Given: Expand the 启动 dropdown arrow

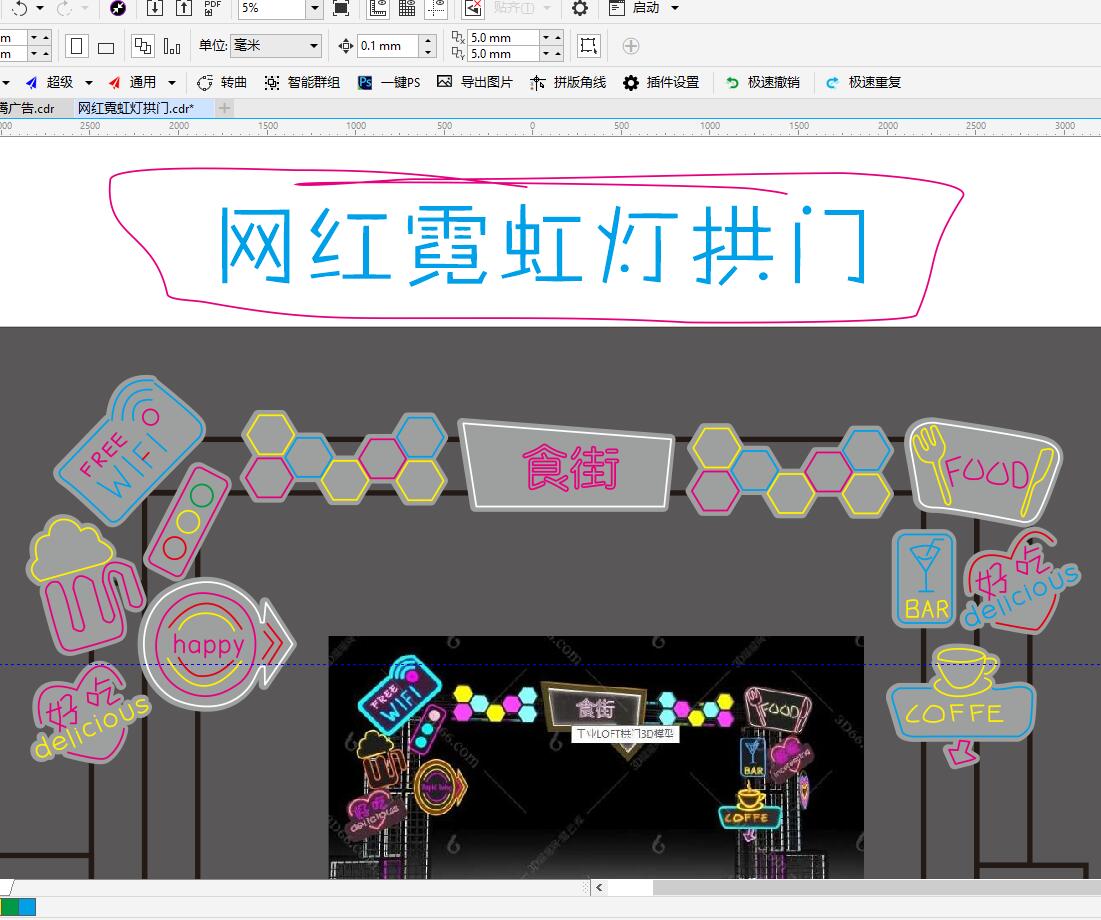Looking at the screenshot, I should pos(675,8).
